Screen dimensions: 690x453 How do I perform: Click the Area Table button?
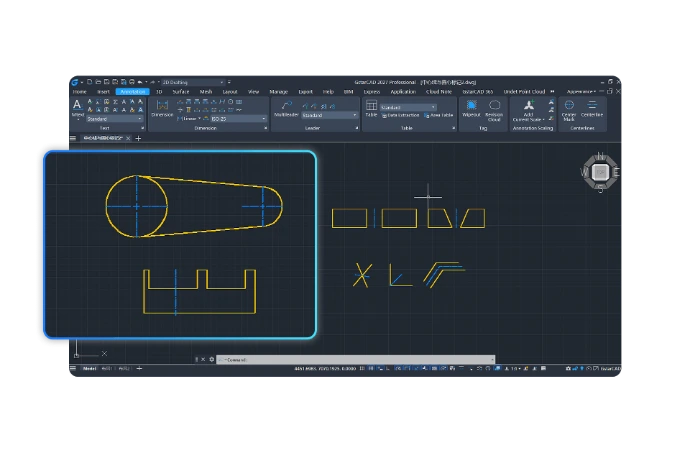438,115
